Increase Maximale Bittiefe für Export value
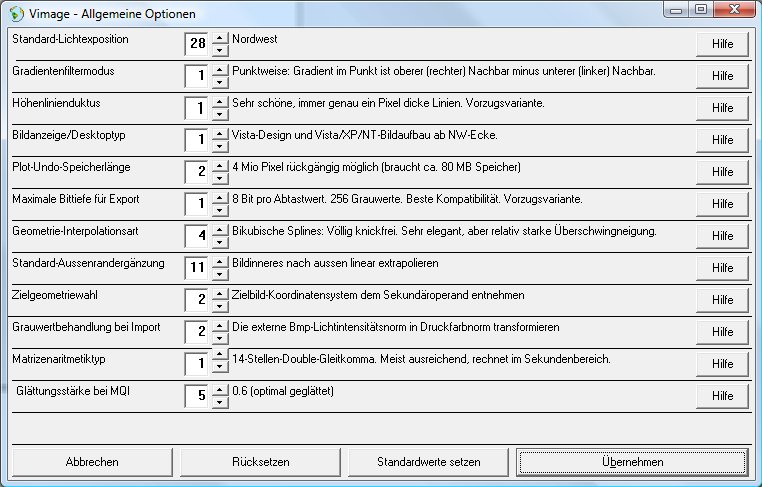 (x=220, y=197)
